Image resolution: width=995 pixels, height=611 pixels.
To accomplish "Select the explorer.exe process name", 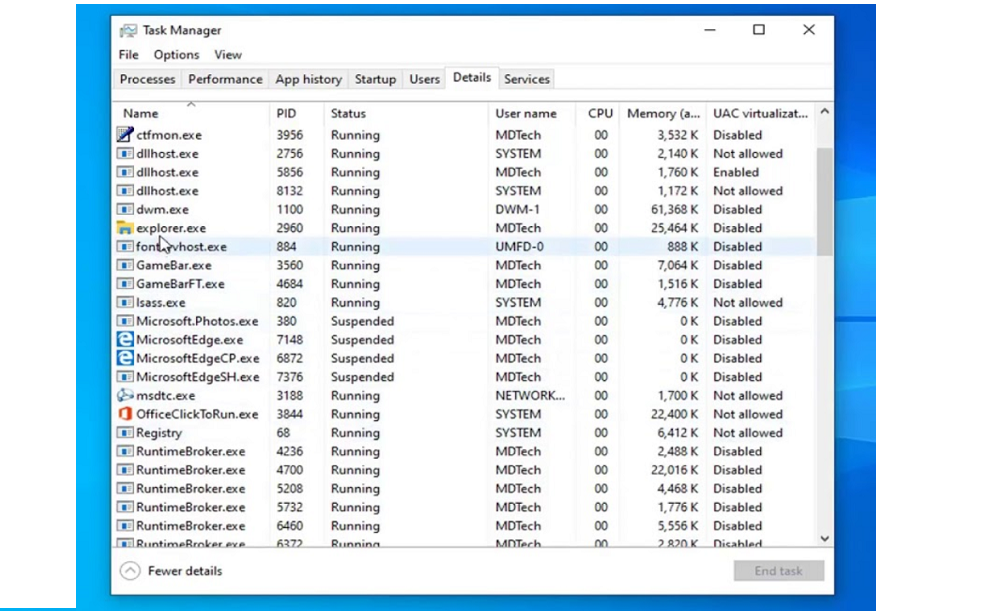I will 171,228.
